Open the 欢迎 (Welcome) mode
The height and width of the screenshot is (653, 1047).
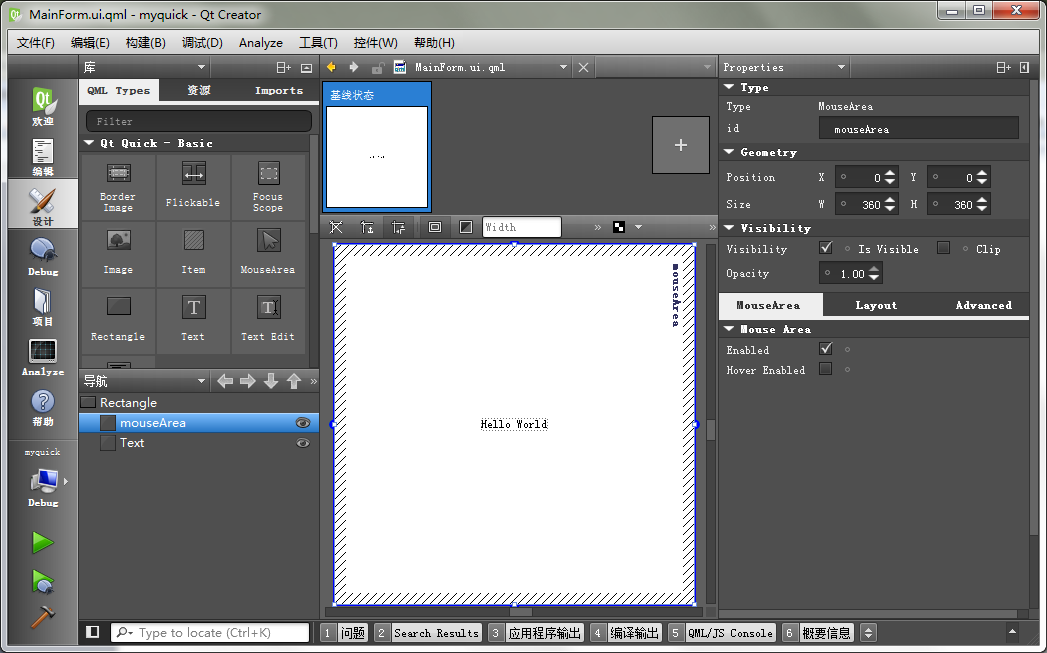[x=43, y=107]
